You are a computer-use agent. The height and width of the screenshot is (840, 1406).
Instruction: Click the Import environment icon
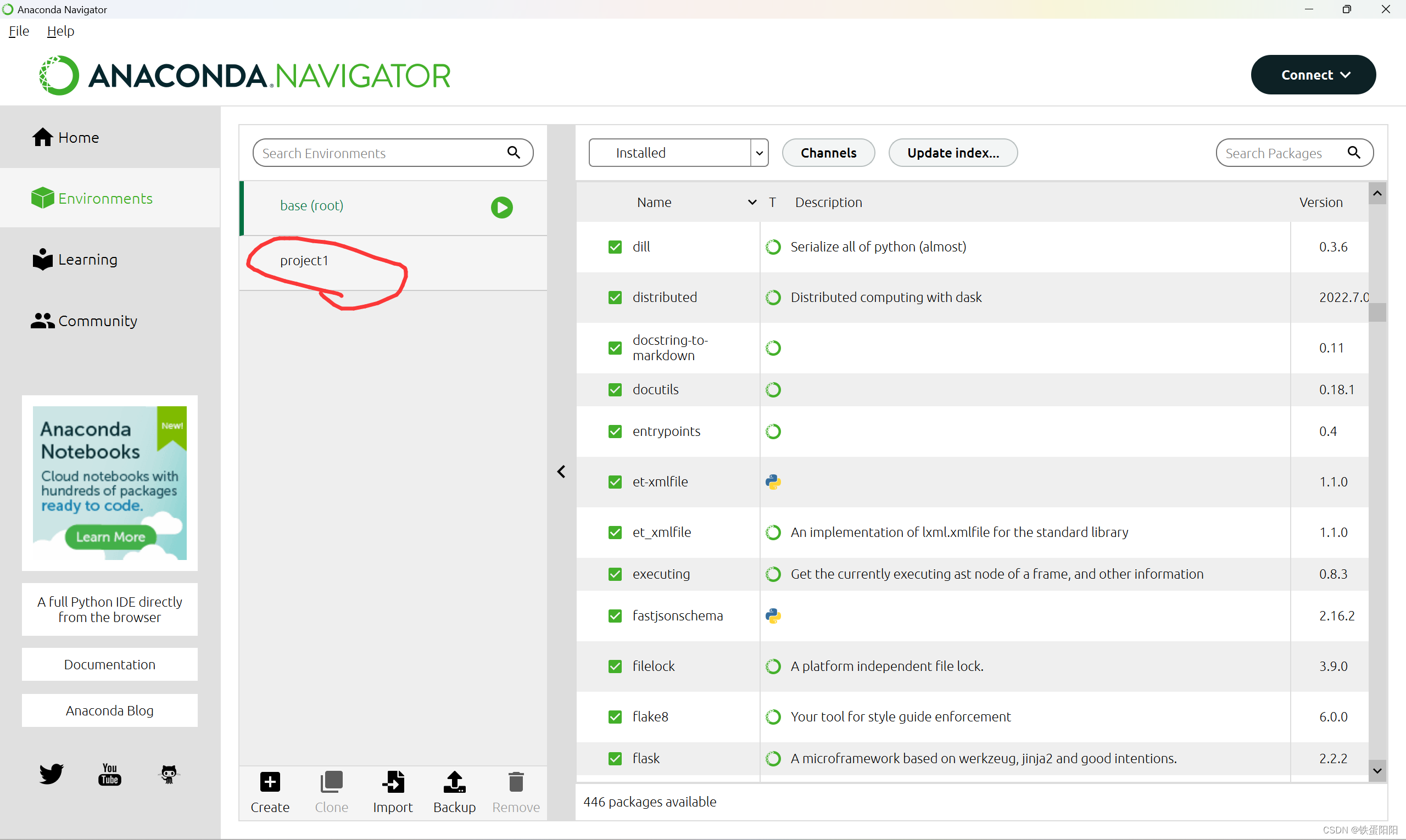click(392, 782)
